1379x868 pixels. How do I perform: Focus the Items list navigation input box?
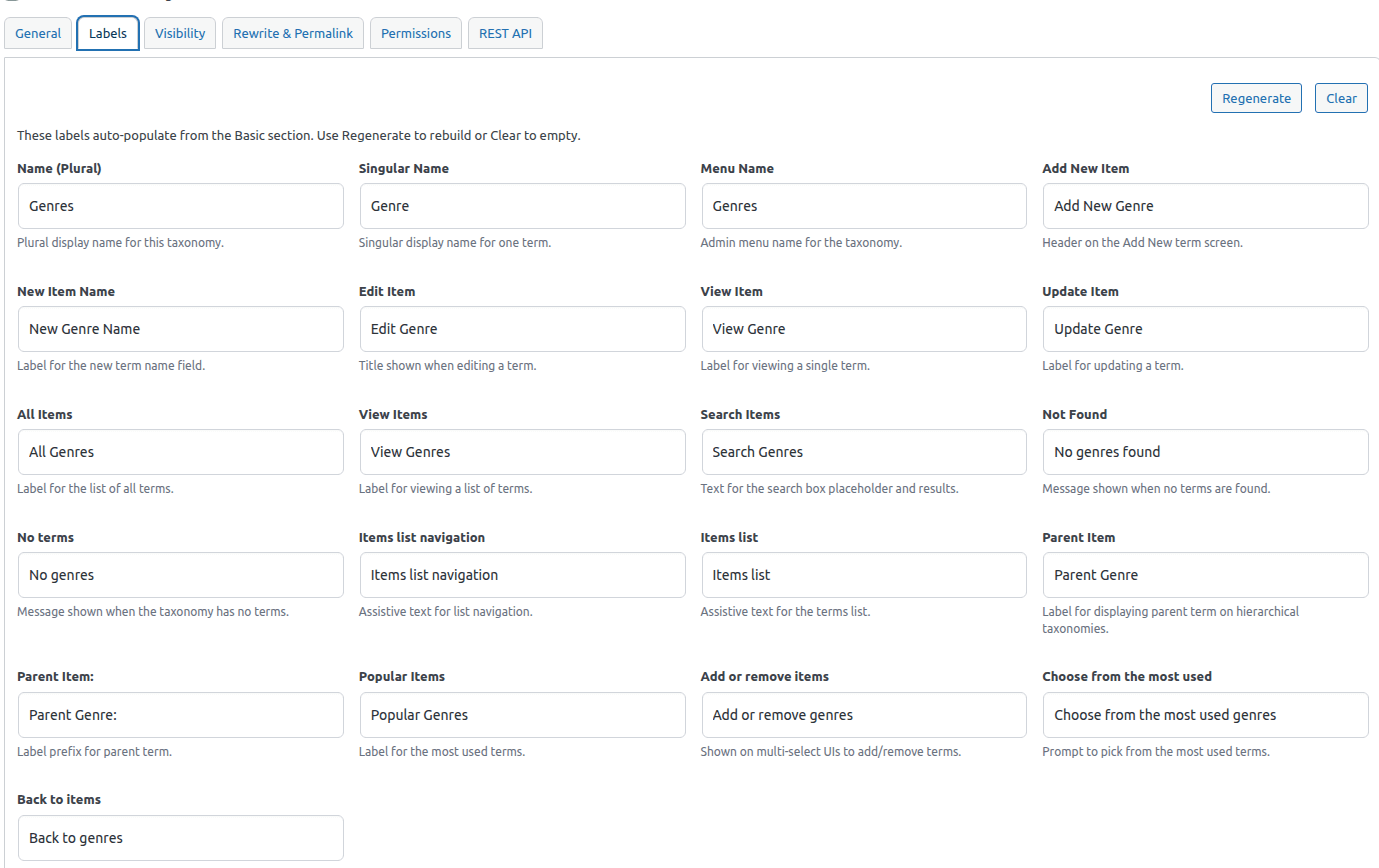(x=523, y=575)
